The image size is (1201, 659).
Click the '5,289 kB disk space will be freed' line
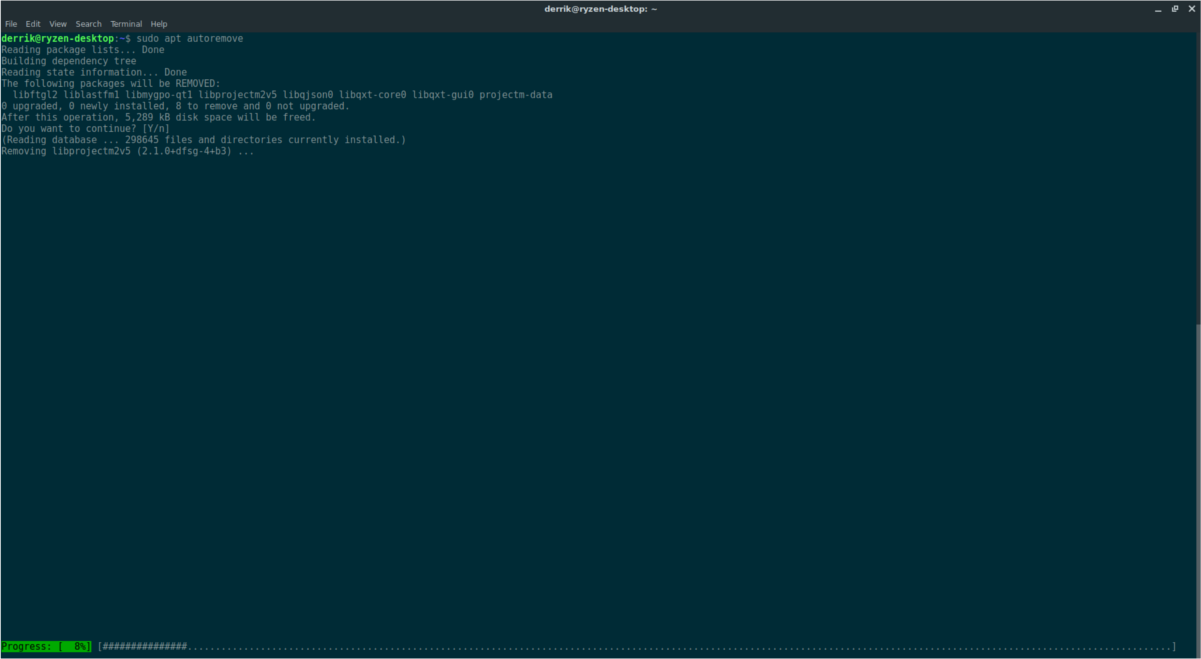point(158,117)
